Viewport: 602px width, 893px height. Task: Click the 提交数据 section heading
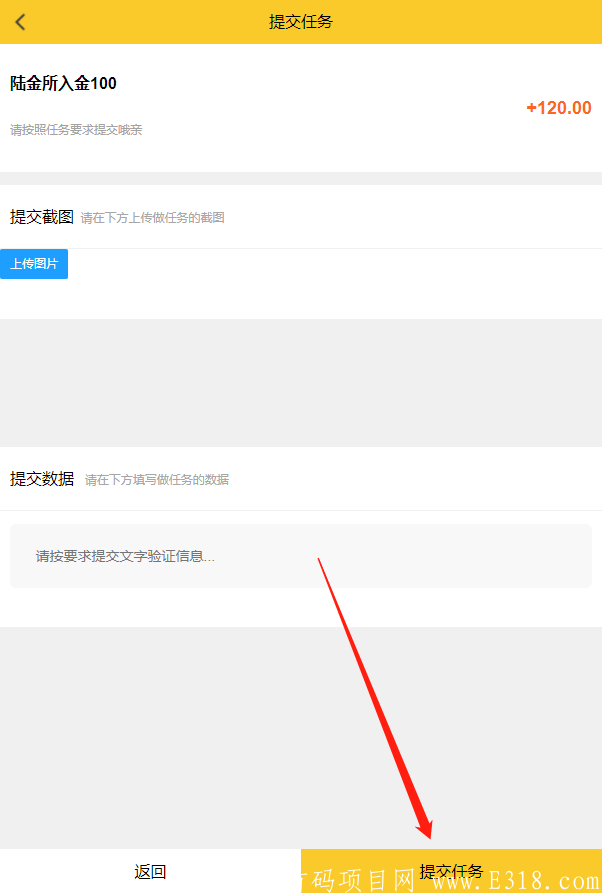coord(42,479)
